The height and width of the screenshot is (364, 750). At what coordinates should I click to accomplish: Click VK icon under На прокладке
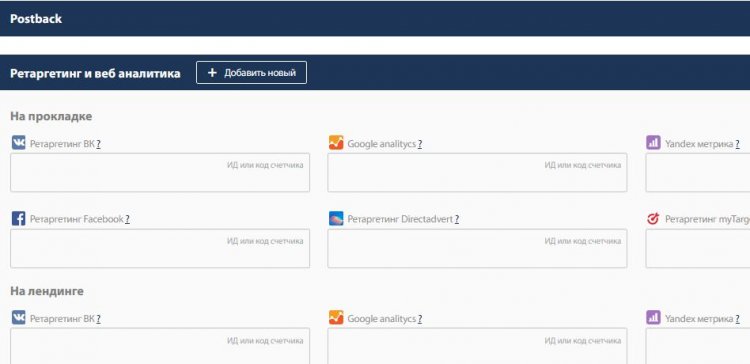click(19, 143)
